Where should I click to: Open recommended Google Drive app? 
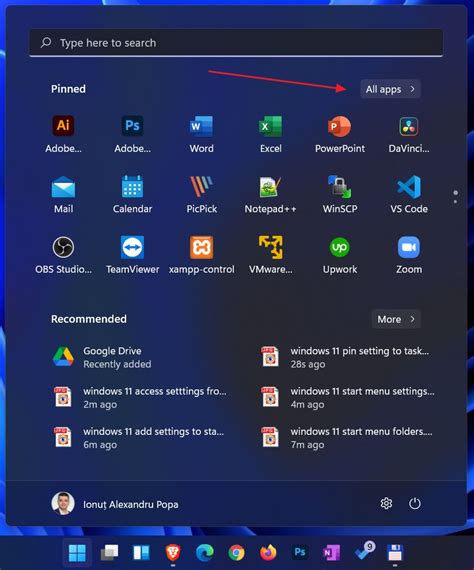point(102,357)
